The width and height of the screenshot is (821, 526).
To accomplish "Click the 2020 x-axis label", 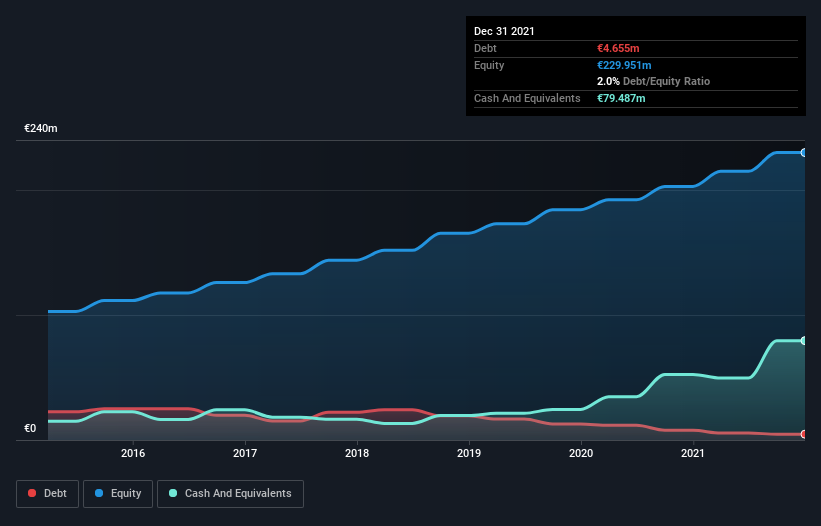I will [581, 453].
